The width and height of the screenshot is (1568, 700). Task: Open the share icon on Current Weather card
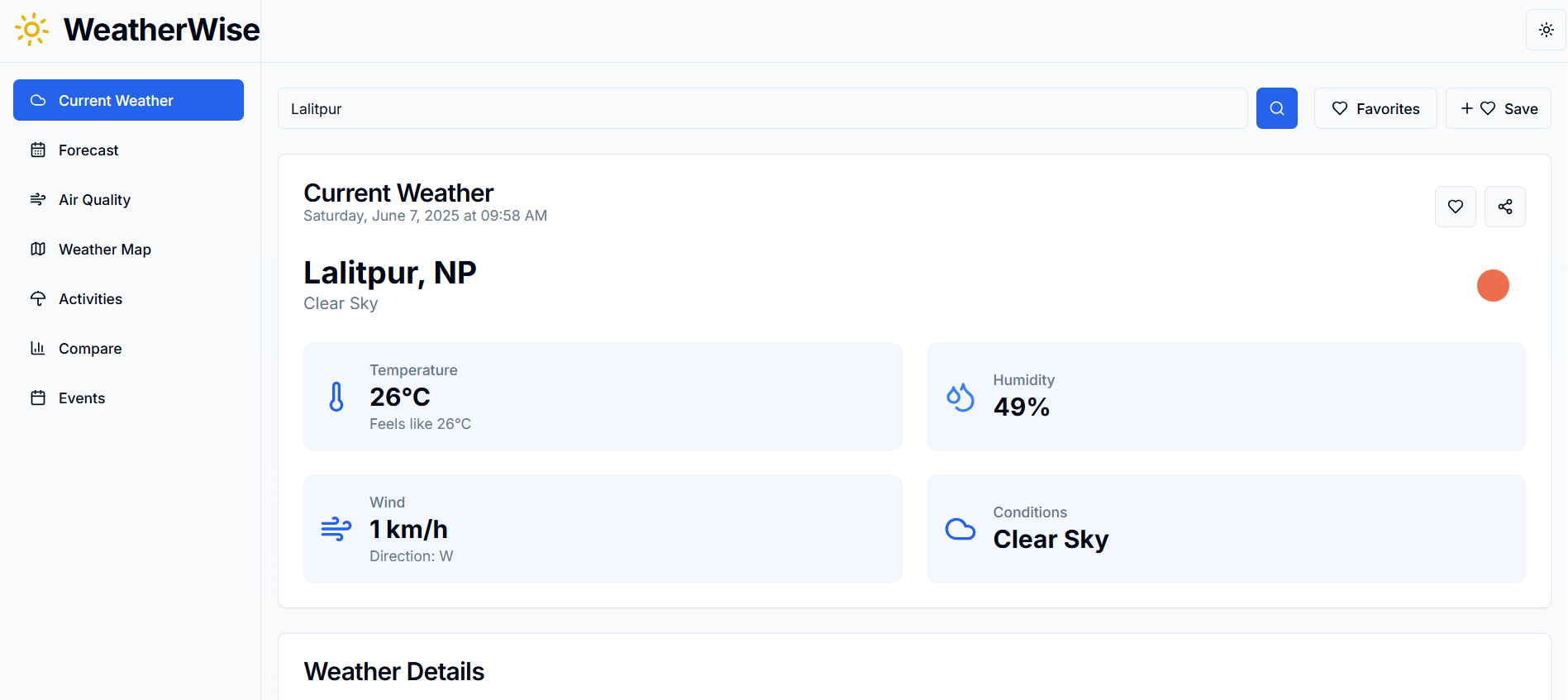(x=1504, y=206)
